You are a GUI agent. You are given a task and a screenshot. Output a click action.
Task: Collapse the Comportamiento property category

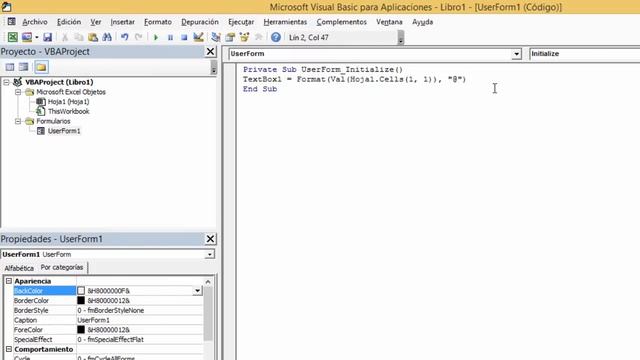[9, 349]
